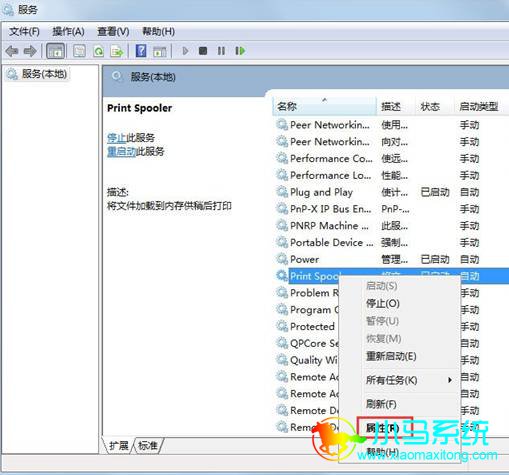The width and height of the screenshot is (509, 475).
Task: Click the Stop service square icon
Action: [x=203, y=51]
